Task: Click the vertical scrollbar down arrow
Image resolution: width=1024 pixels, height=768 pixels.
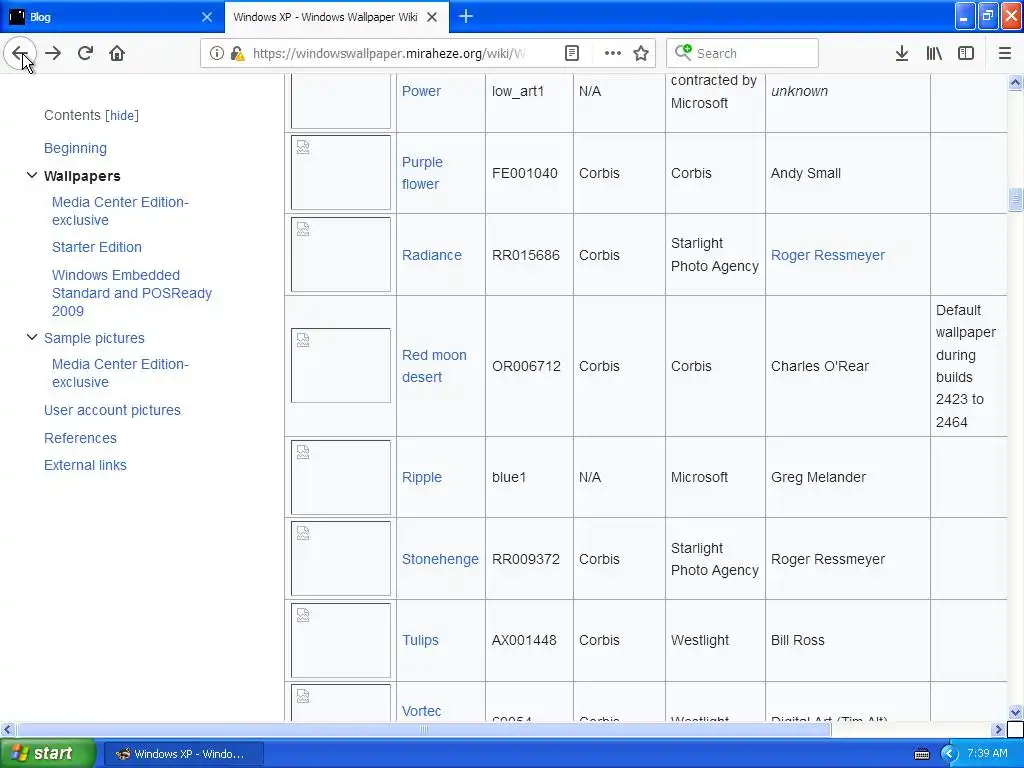Action: tap(1015, 712)
